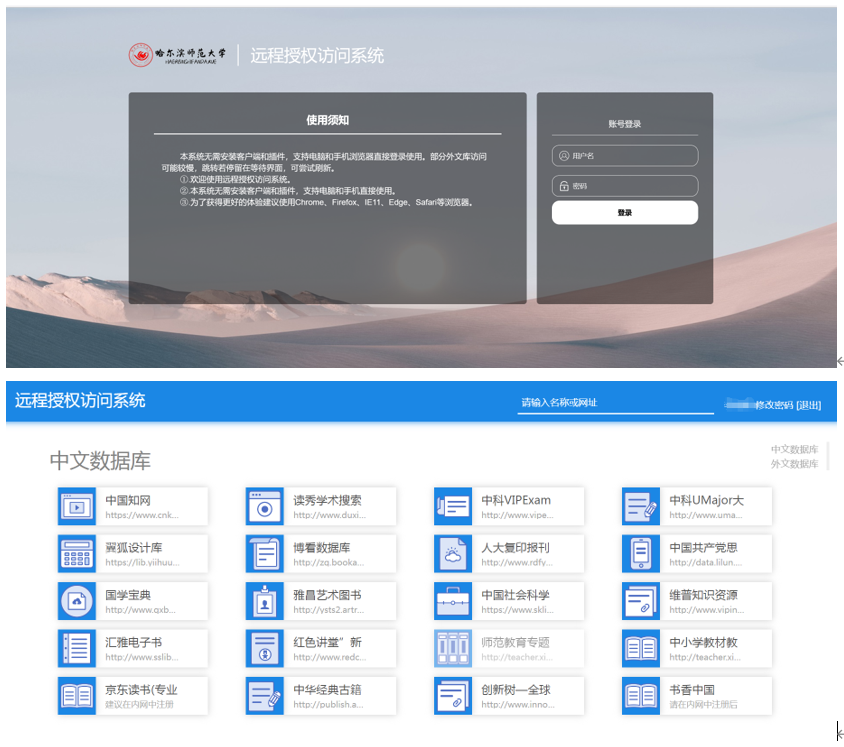Open the 中科UMajor大 database icon
This screenshot has height=747, width=844.
pos(641,506)
